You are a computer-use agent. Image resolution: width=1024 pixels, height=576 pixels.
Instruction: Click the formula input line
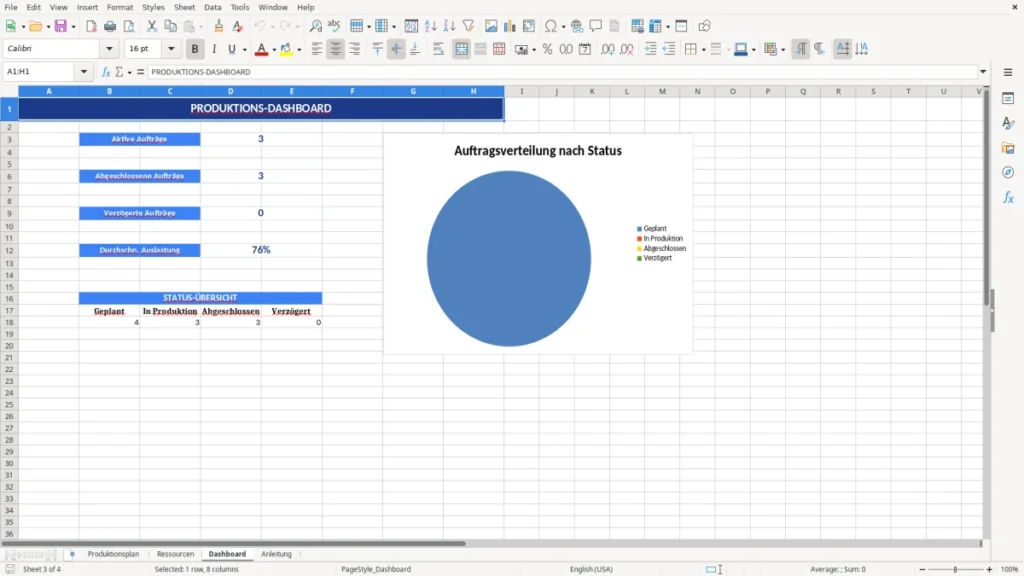click(x=562, y=72)
